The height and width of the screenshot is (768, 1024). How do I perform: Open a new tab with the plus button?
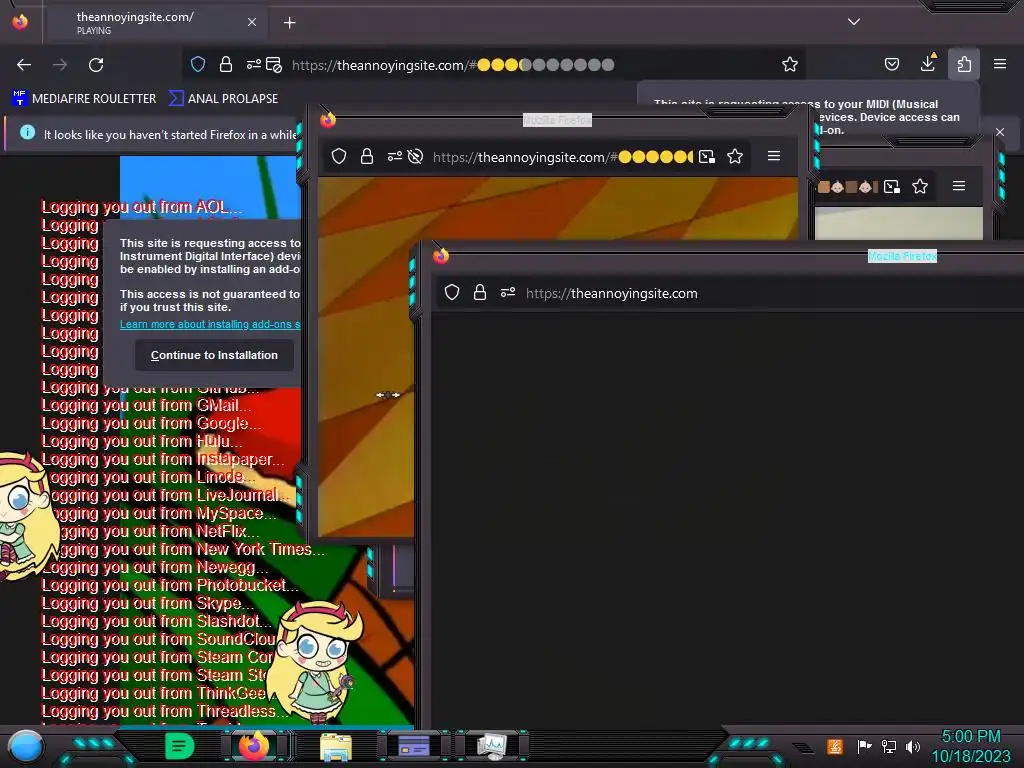coord(289,23)
